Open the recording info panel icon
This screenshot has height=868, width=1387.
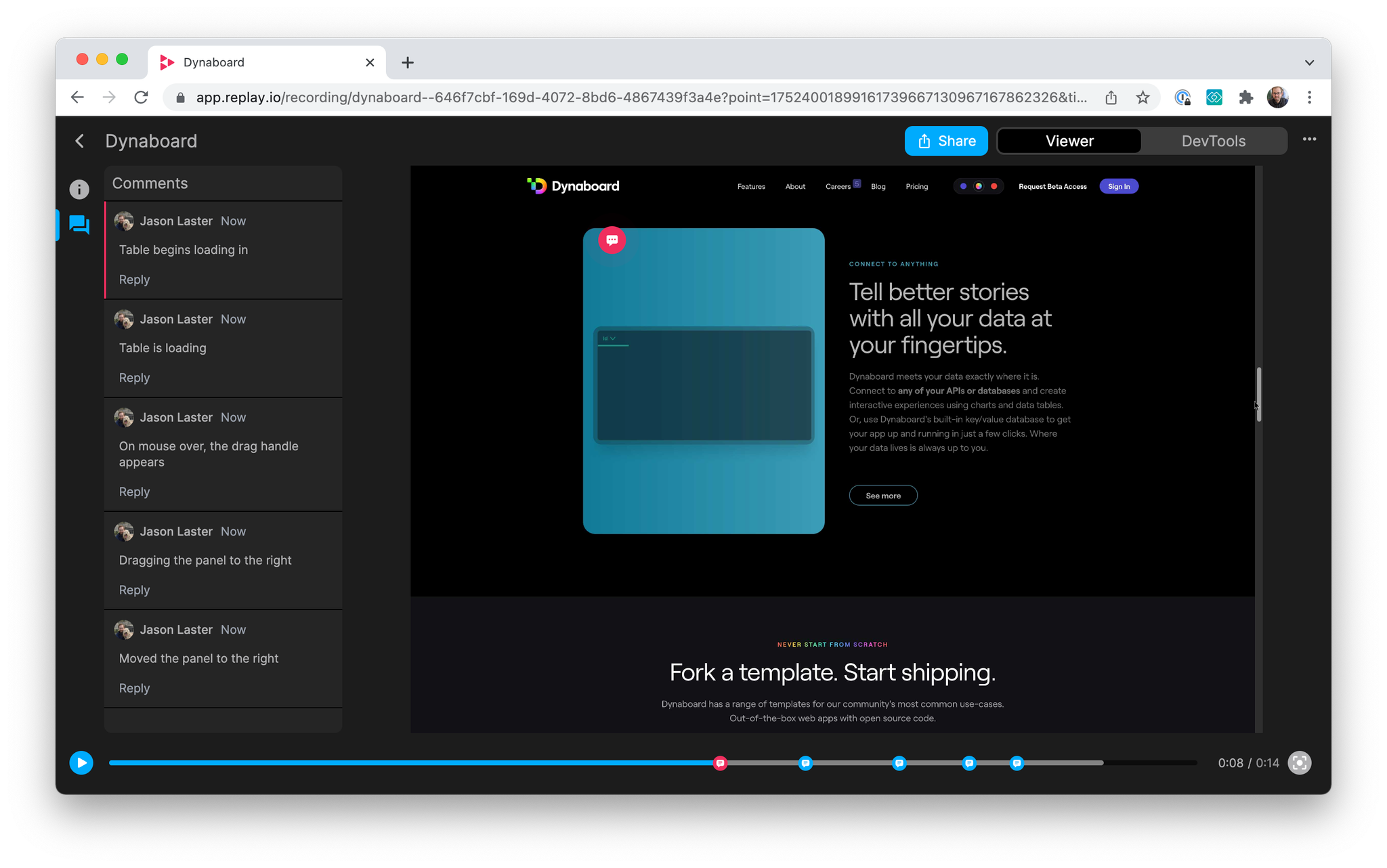79,190
